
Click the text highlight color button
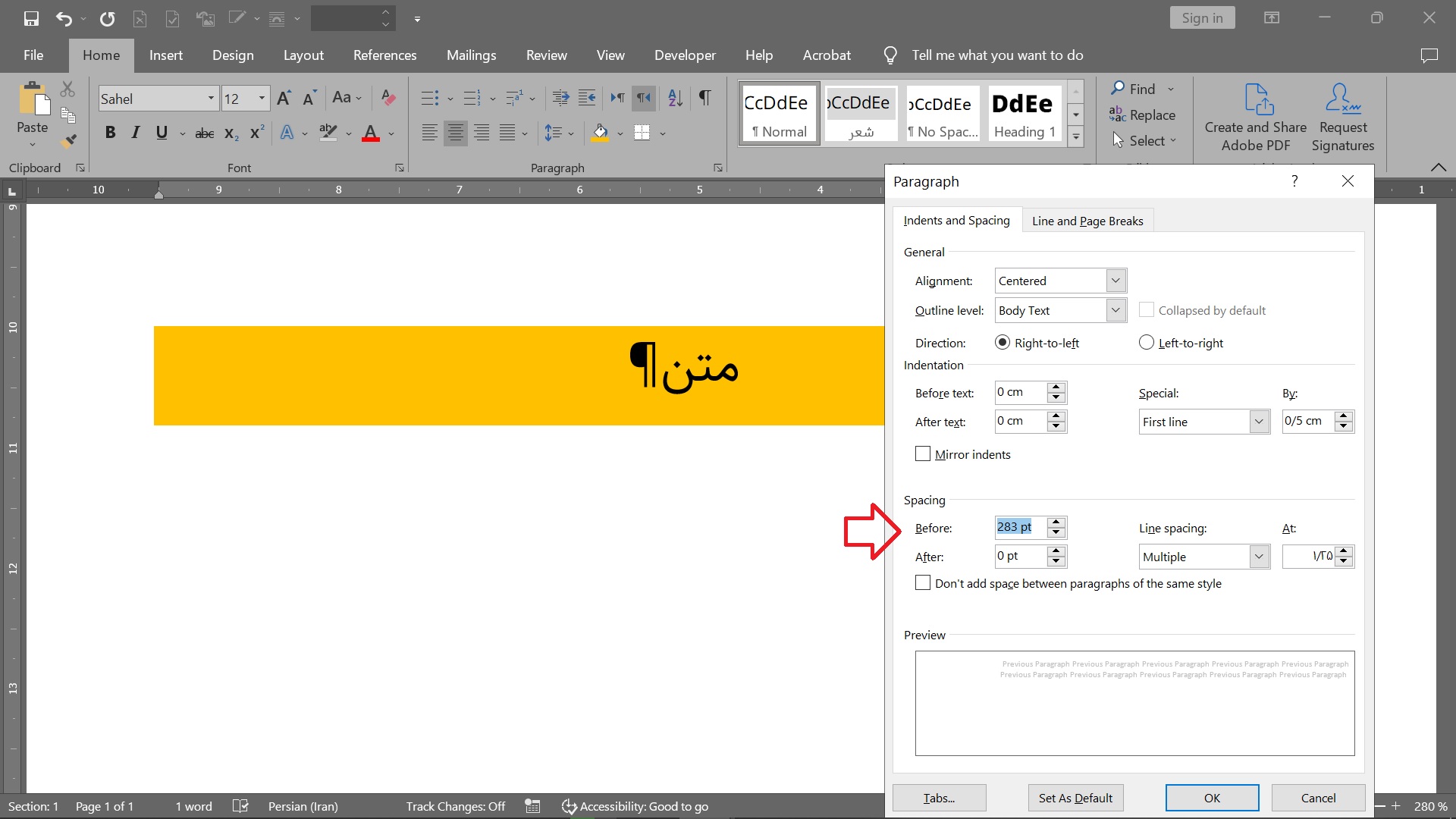[x=328, y=133]
